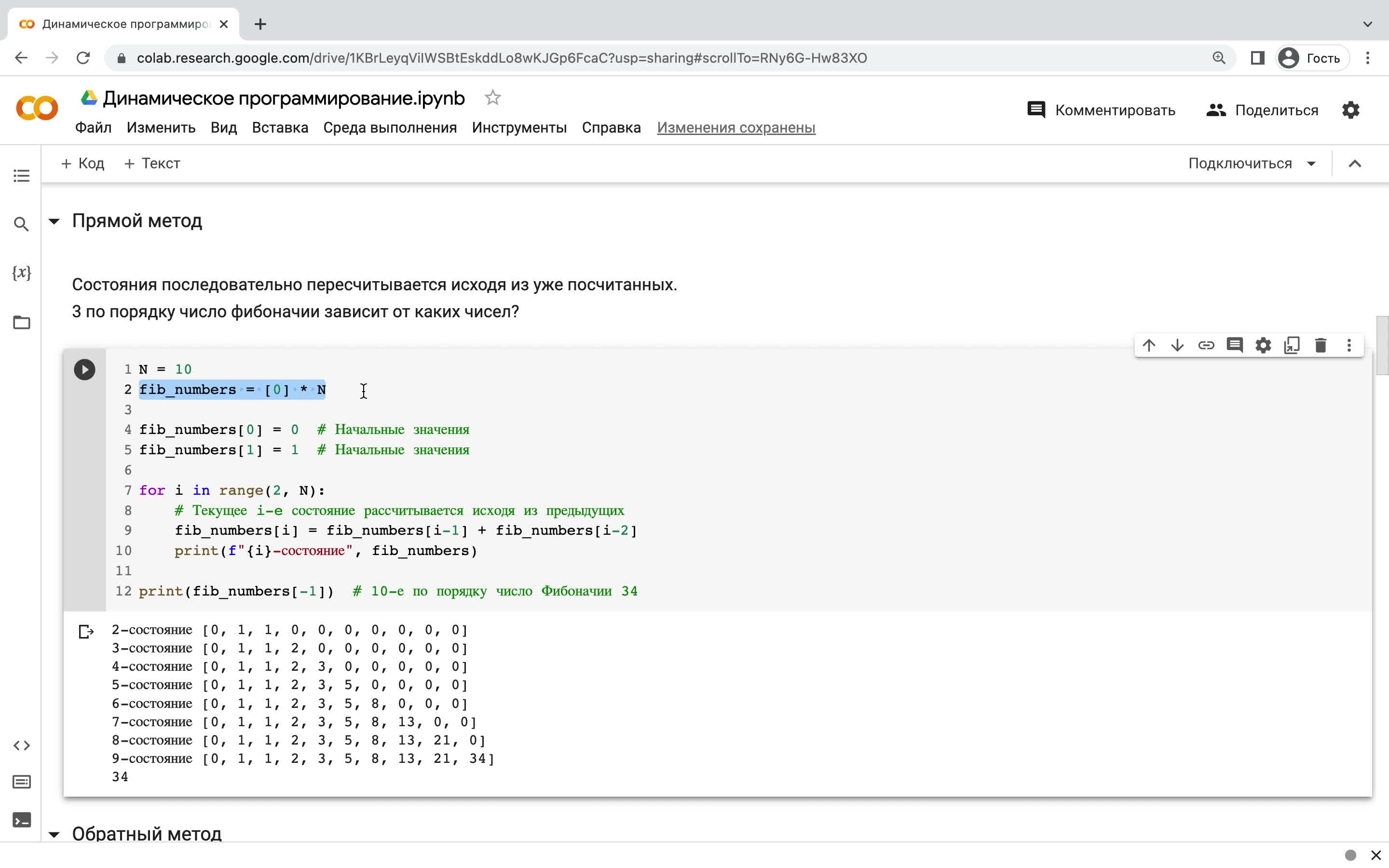Image resolution: width=1389 pixels, height=868 pixels.
Task: Open the command palette icon
Action: [21, 782]
